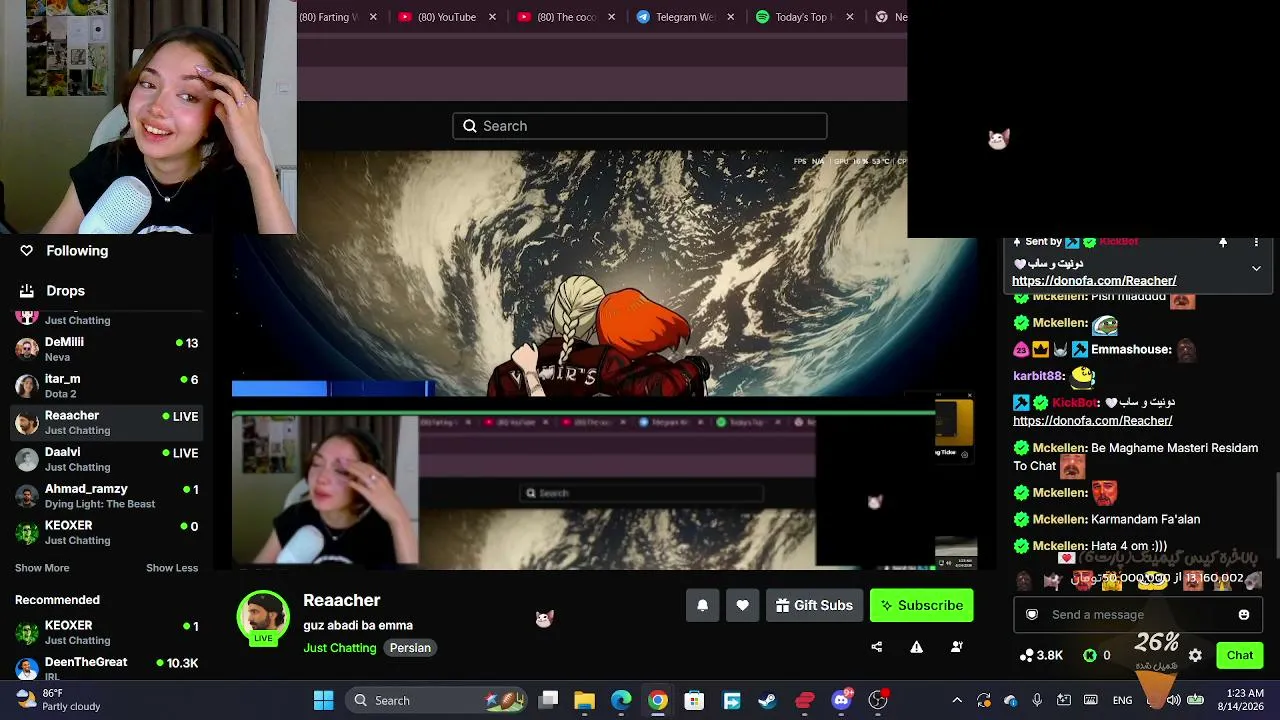Viewport: 1280px width, 720px height.
Task: Open itar_m Dota 2 channel
Action: pos(106,386)
